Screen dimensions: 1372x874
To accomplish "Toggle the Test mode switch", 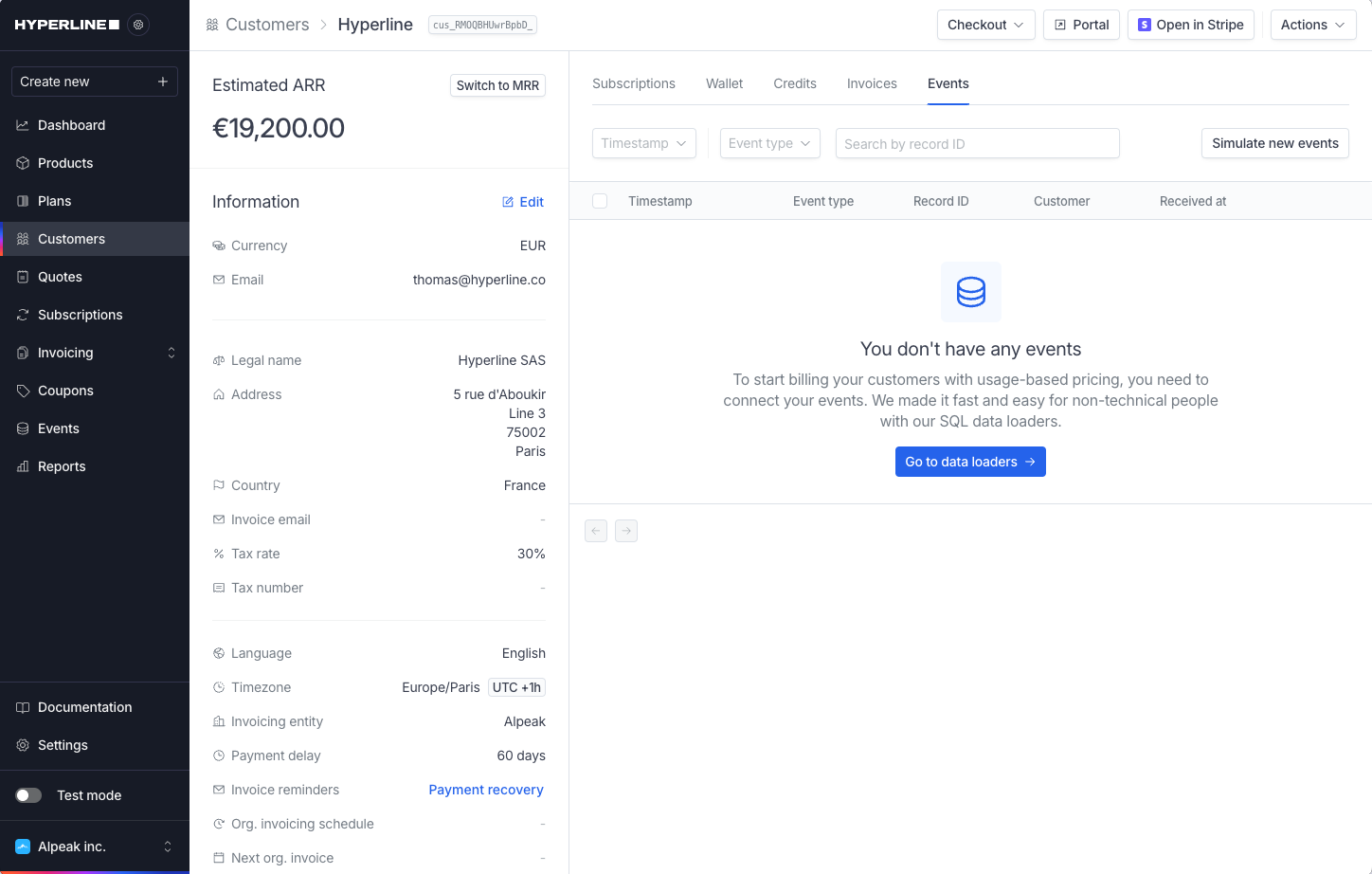I will click(28, 795).
